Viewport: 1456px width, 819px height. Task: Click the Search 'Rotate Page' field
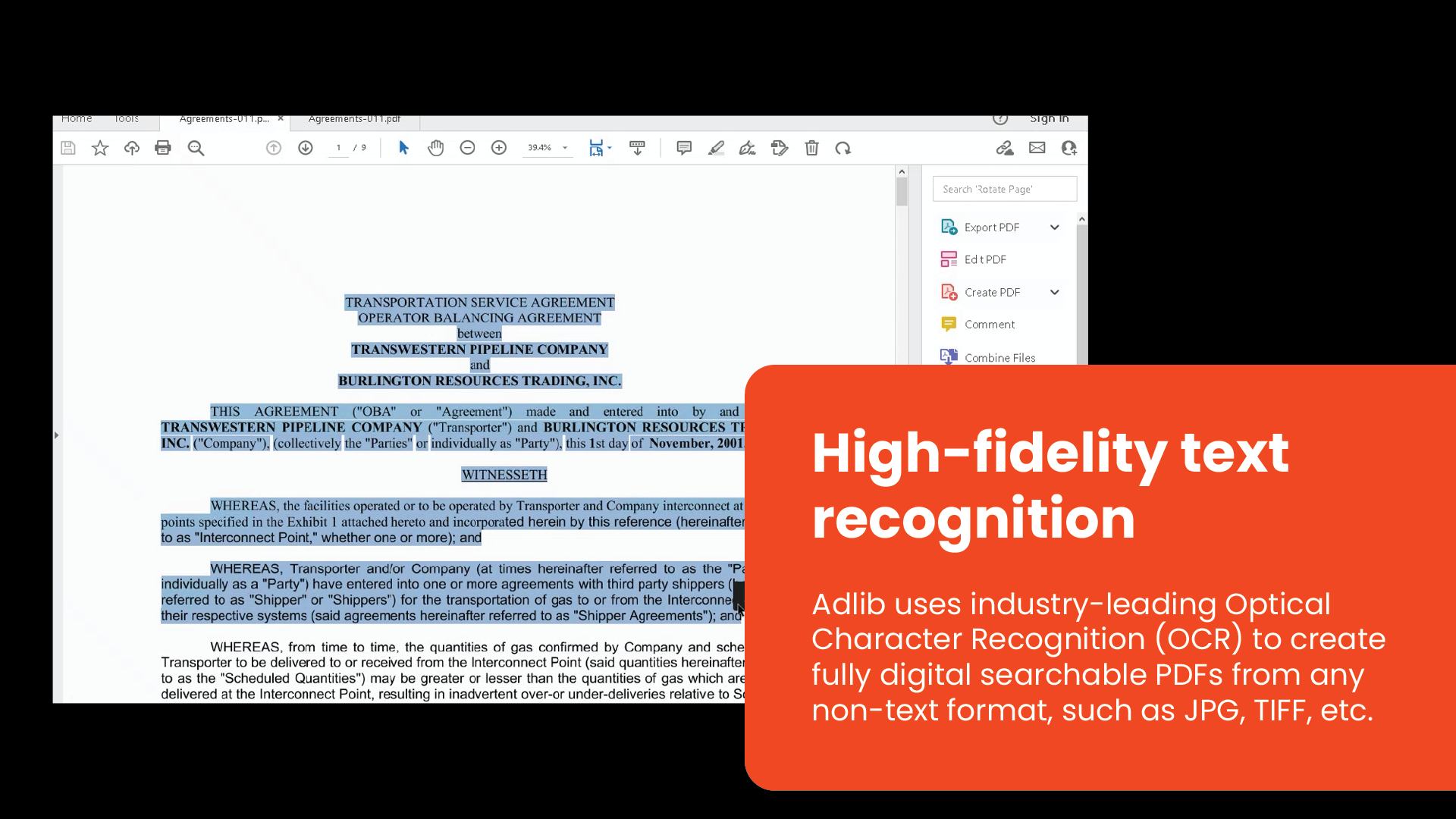click(x=1004, y=188)
